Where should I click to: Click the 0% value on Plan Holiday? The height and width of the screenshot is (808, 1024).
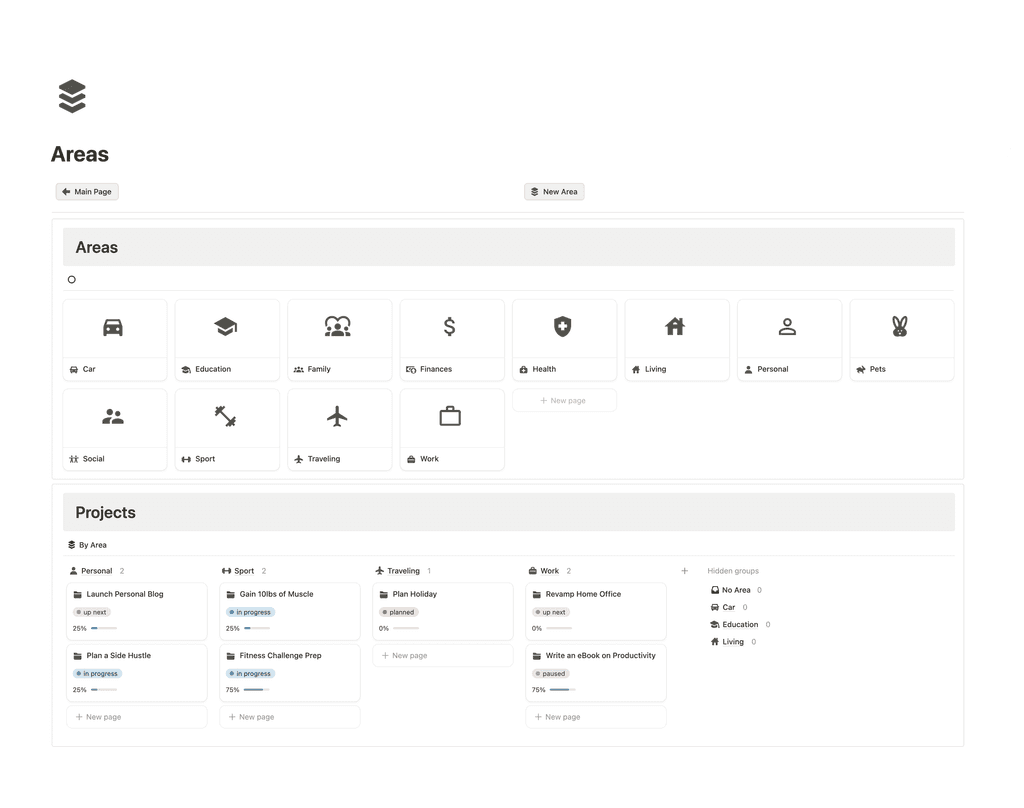(383, 628)
